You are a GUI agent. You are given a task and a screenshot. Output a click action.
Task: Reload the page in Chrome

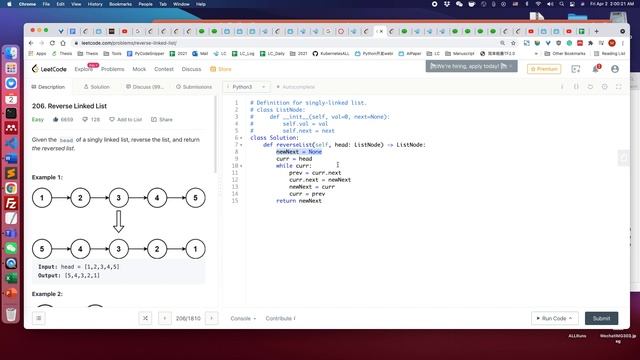point(52,43)
